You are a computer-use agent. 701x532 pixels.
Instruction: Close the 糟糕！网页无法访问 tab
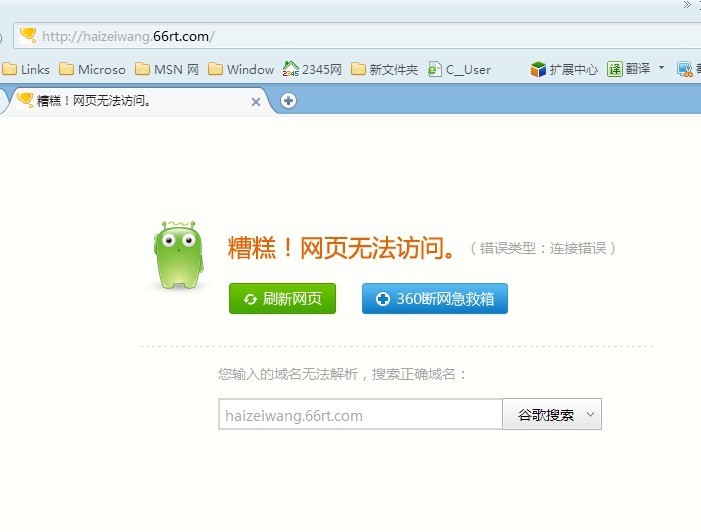click(256, 102)
